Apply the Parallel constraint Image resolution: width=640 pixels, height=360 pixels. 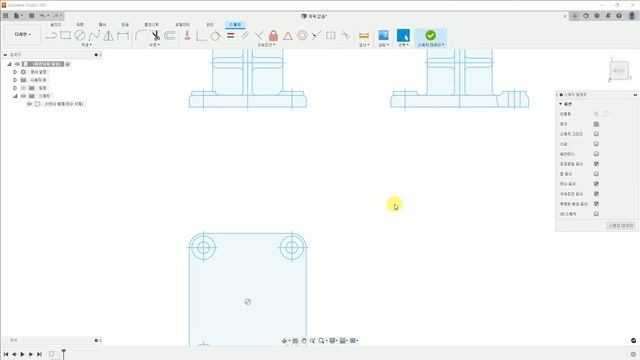(245, 36)
